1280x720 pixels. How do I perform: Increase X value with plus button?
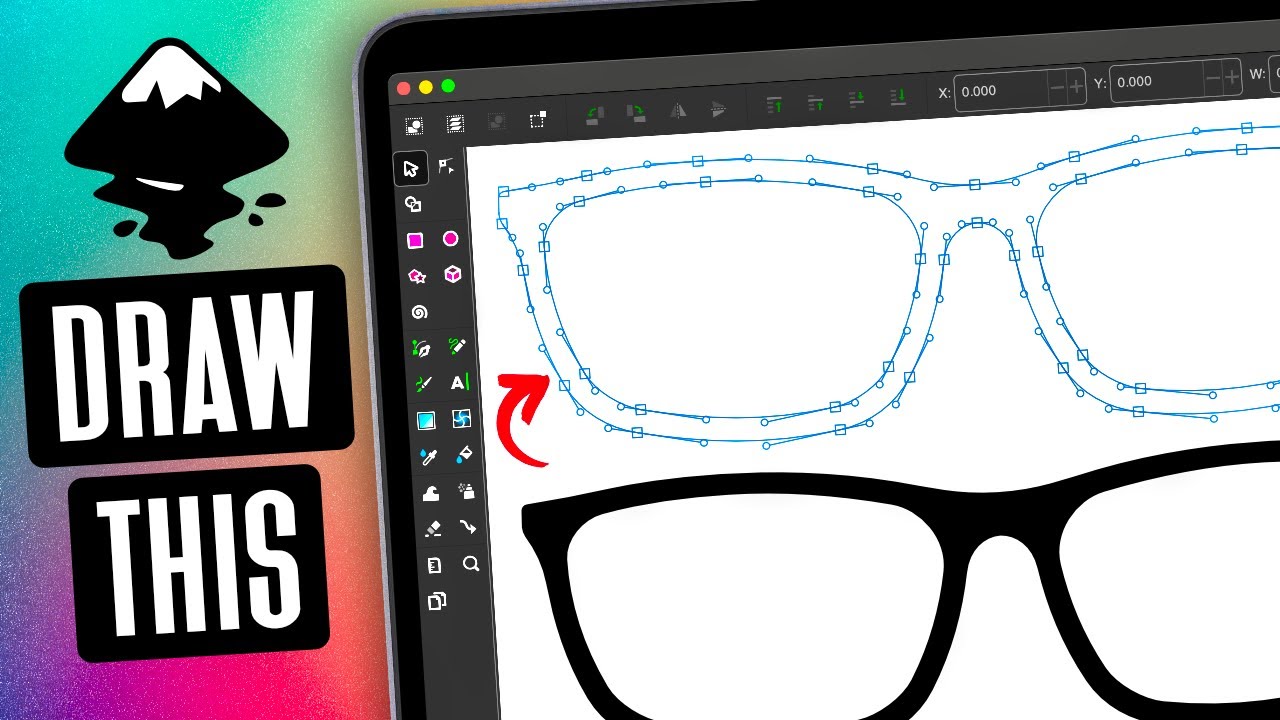tap(1076, 87)
